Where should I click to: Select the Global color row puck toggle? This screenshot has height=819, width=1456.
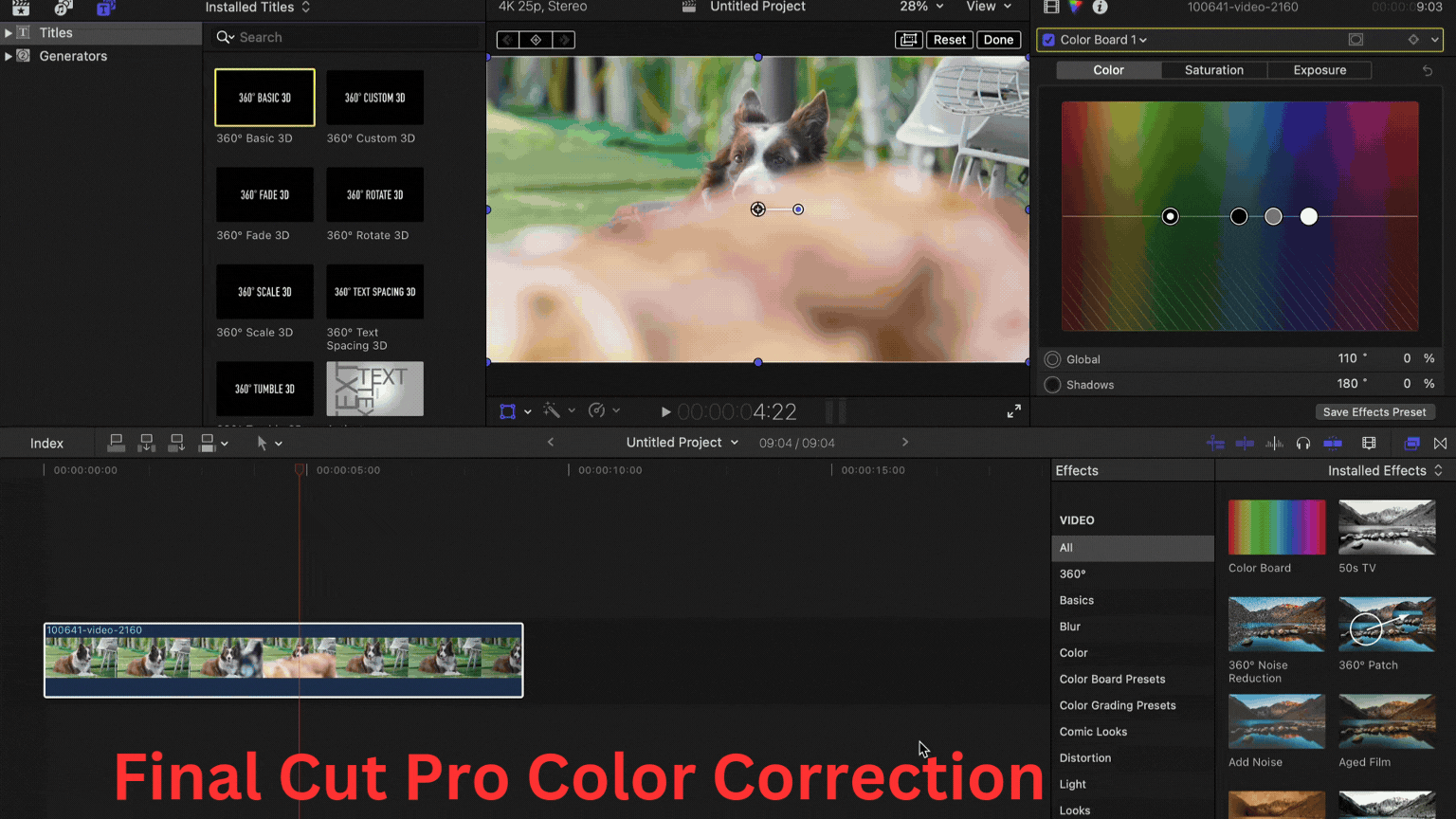(x=1052, y=359)
